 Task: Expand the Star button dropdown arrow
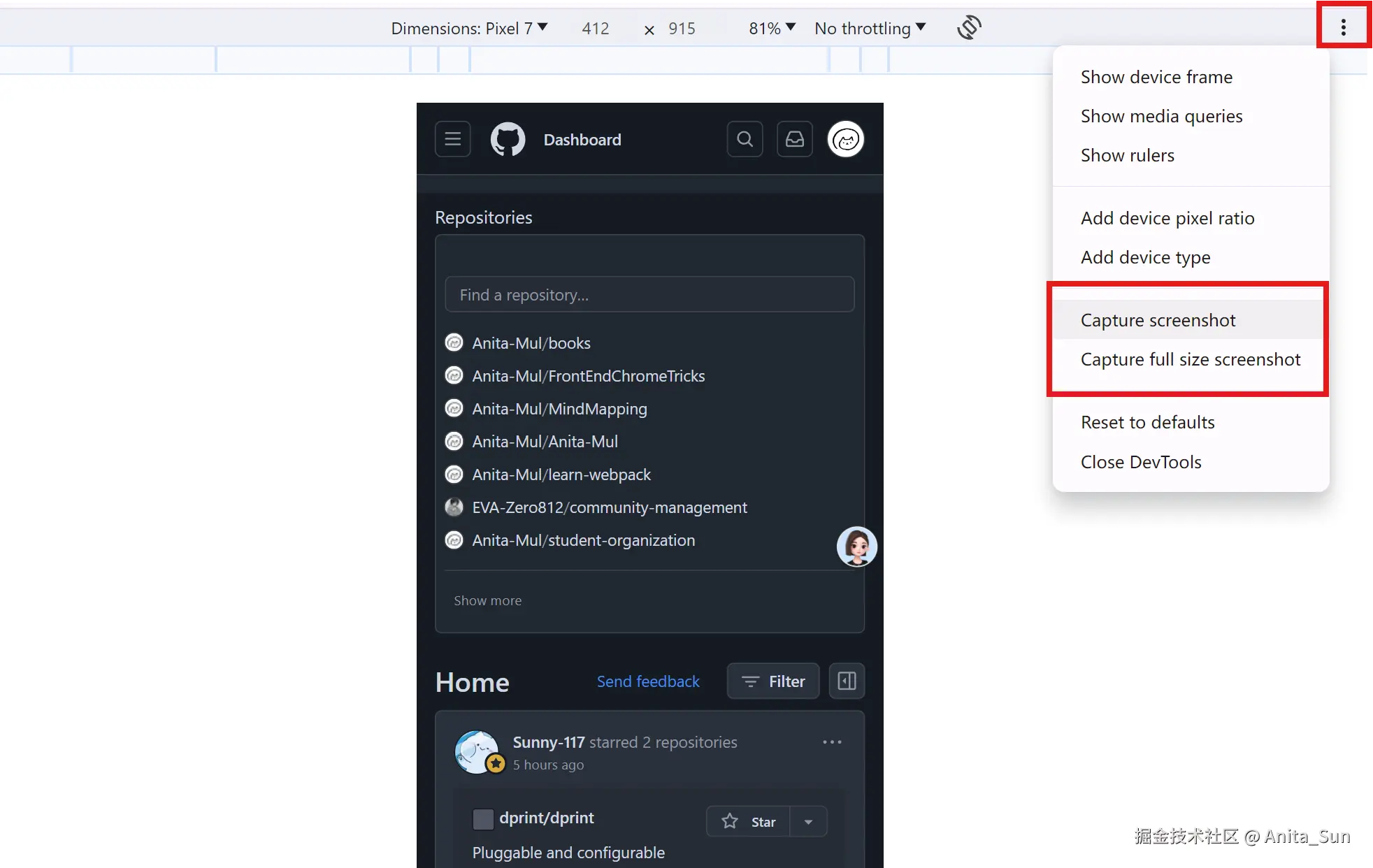coord(808,822)
